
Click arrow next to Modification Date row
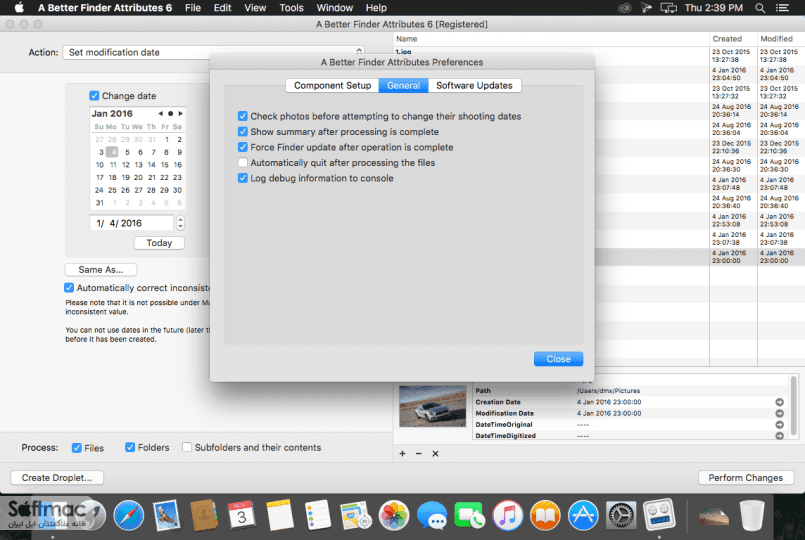779,413
